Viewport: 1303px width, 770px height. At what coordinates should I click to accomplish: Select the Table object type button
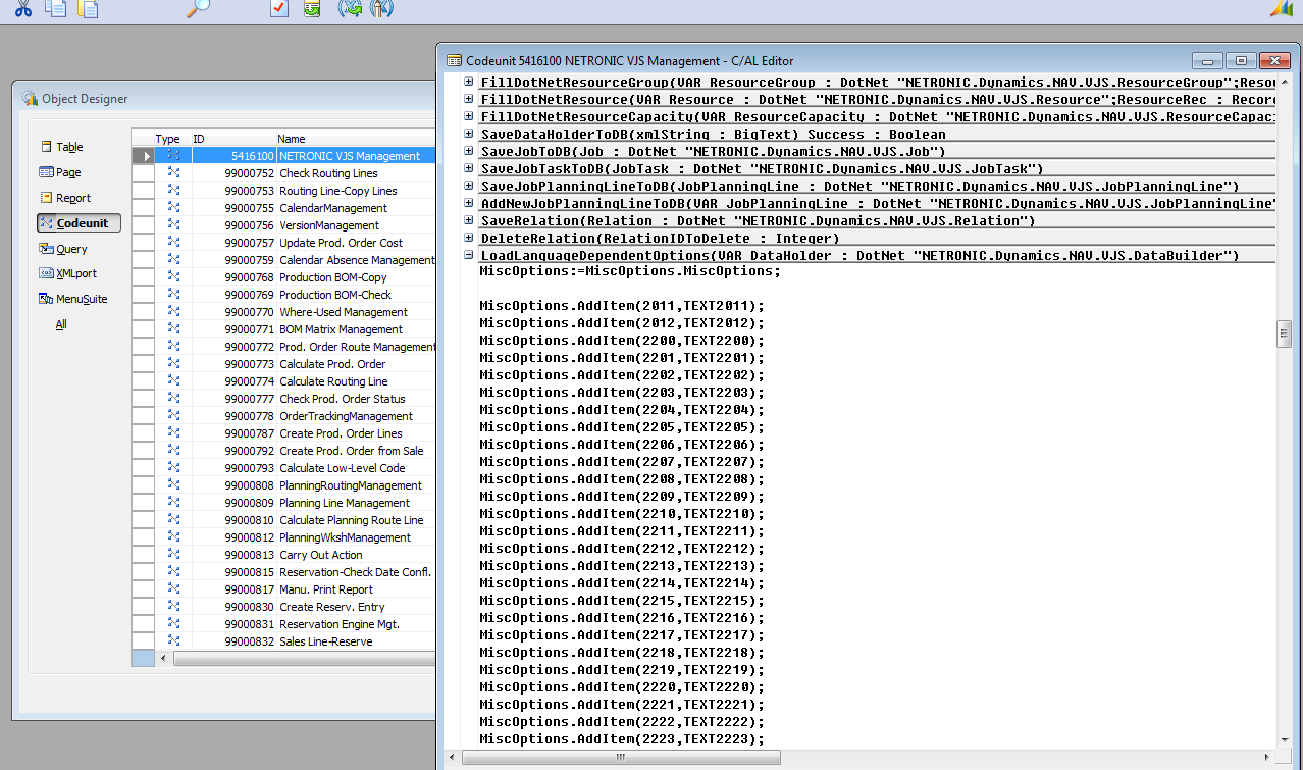pos(62,147)
